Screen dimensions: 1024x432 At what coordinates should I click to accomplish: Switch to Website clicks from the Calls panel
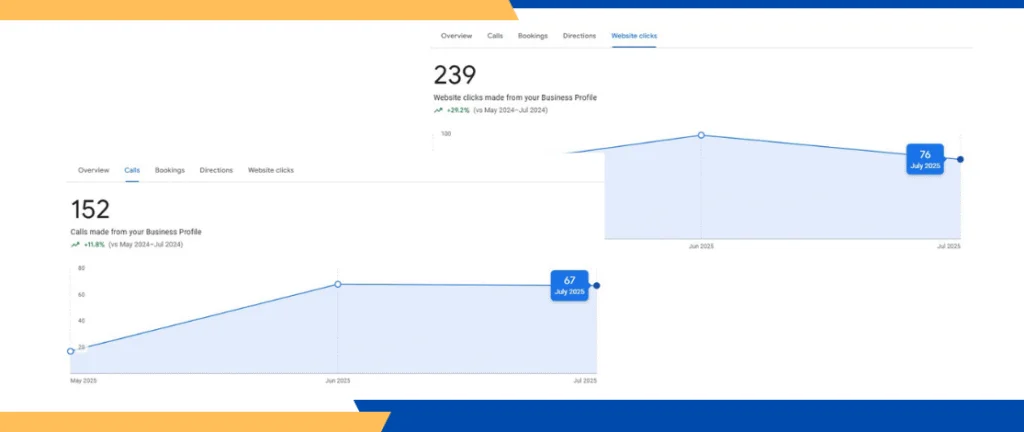coord(271,171)
